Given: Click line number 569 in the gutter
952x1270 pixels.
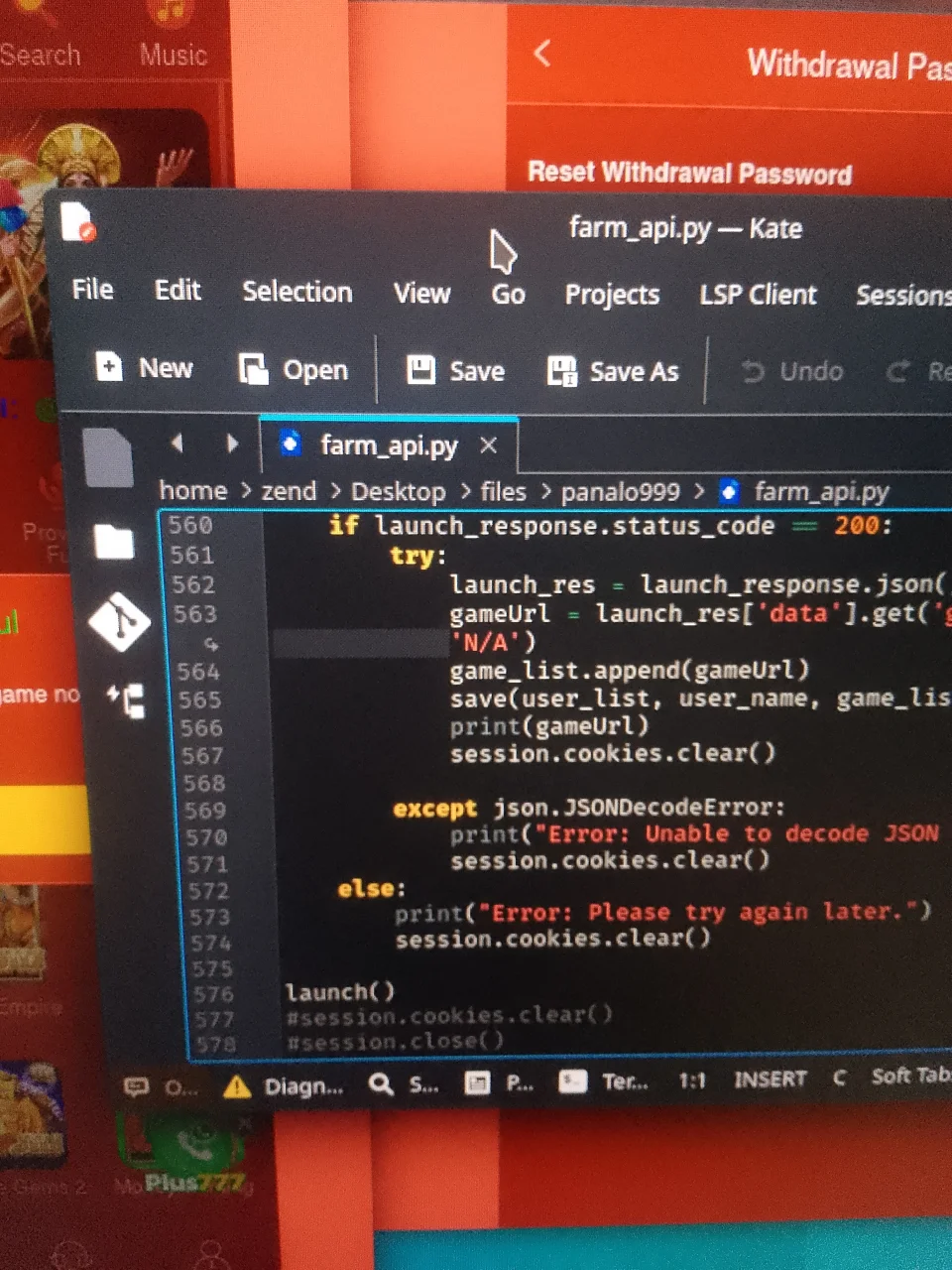Looking at the screenshot, I should point(204,811).
